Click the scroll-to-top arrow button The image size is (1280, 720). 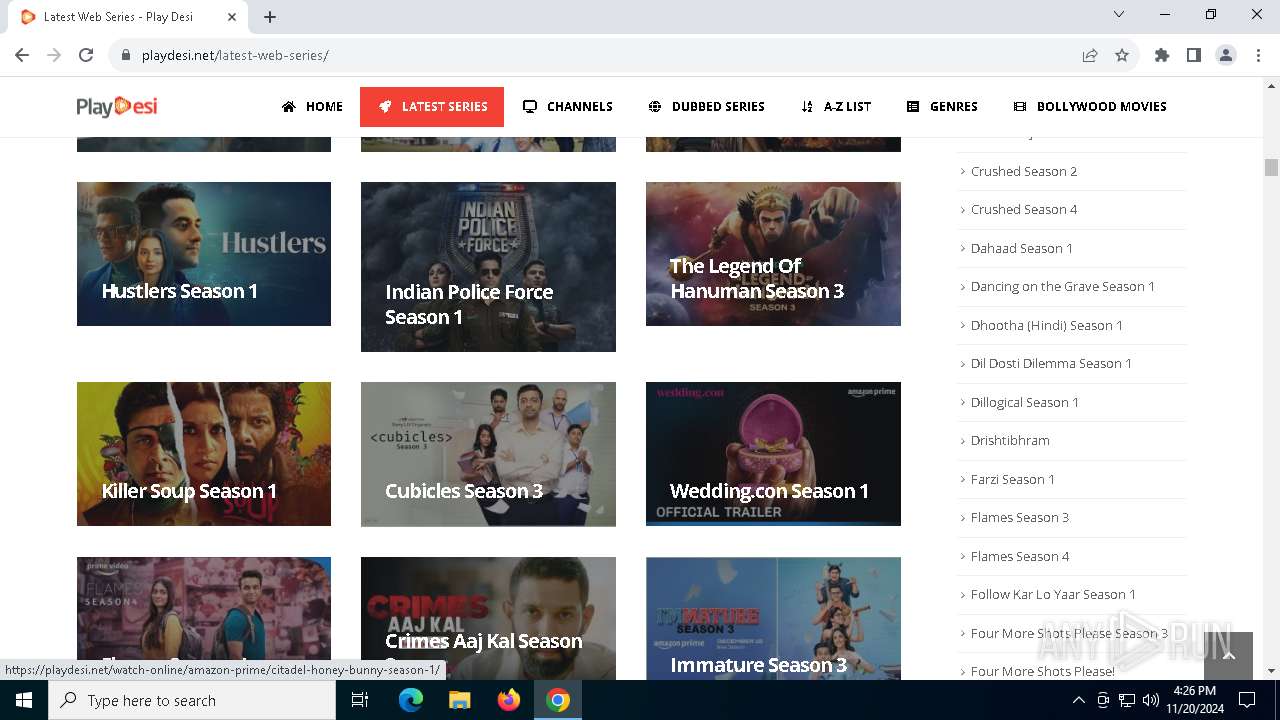(1229, 656)
